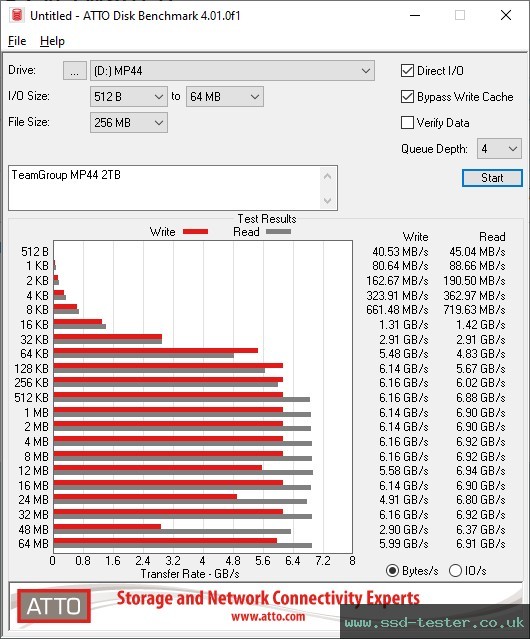The height and width of the screenshot is (639, 530).
Task: Click the Start button
Action: click(x=492, y=178)
